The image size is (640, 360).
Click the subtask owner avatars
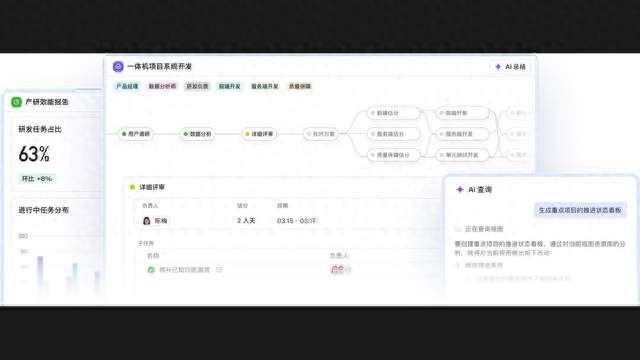340,269
